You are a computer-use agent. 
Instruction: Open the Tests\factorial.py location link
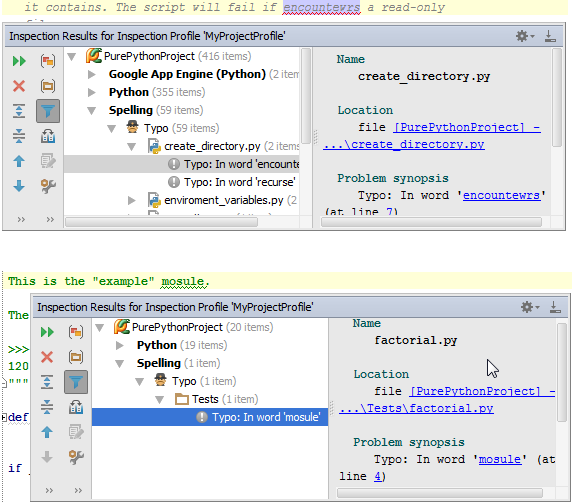(416, 408)
